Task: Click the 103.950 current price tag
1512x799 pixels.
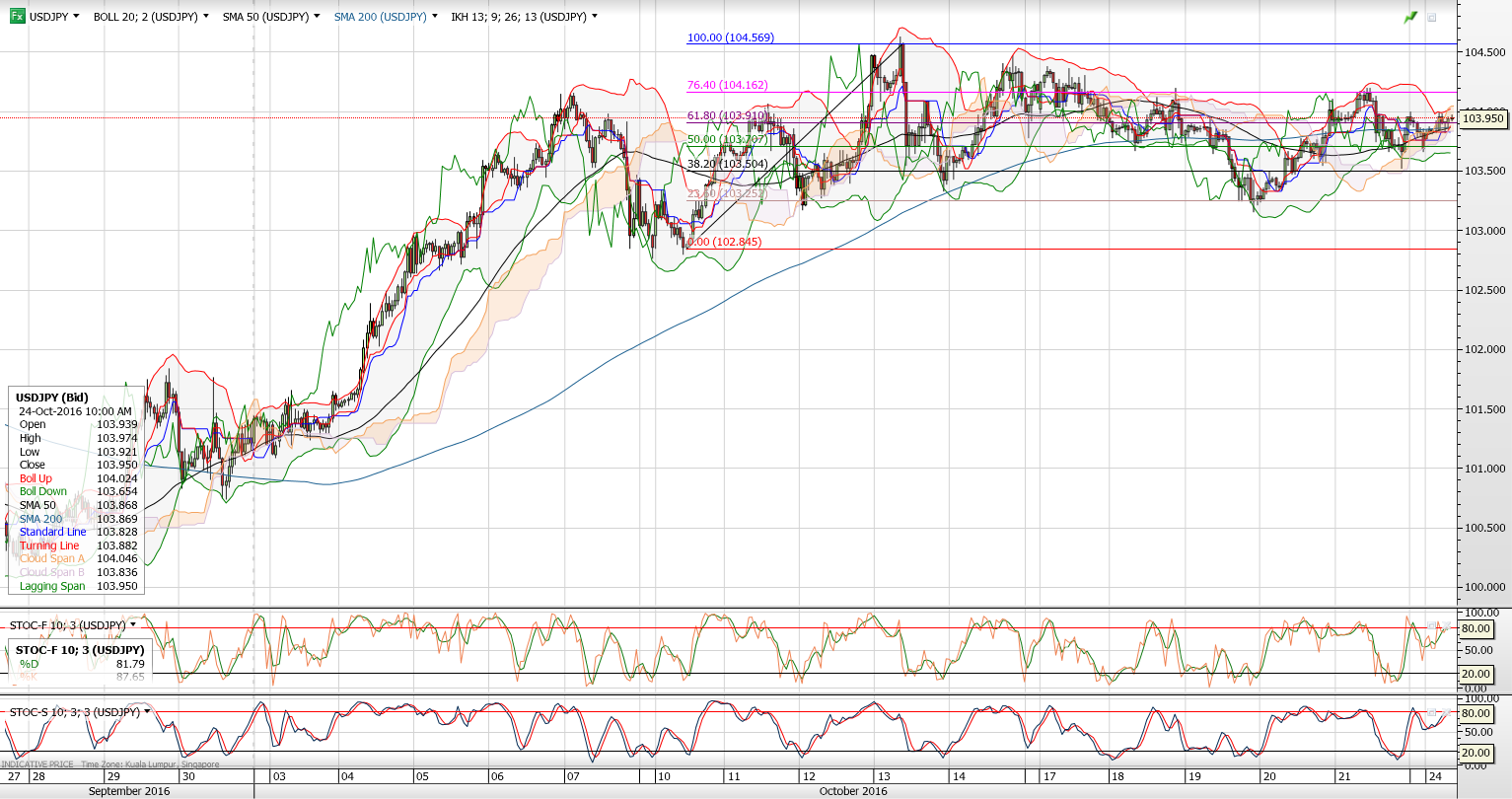Action: (1482, 118)
